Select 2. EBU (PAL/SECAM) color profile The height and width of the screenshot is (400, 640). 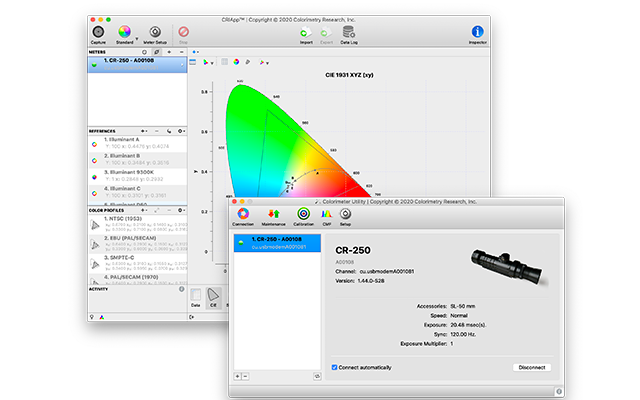click(138, 244)
